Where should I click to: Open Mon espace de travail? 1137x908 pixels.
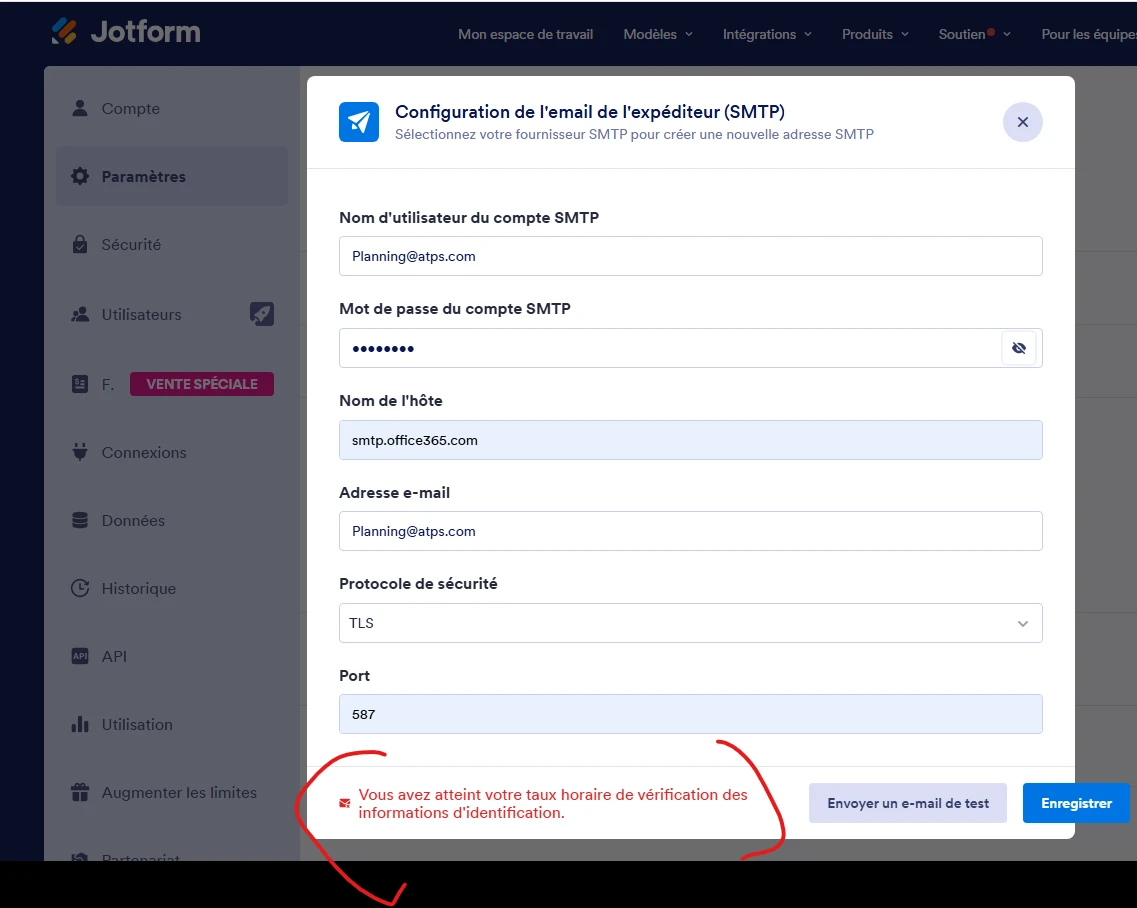(525, 34)
